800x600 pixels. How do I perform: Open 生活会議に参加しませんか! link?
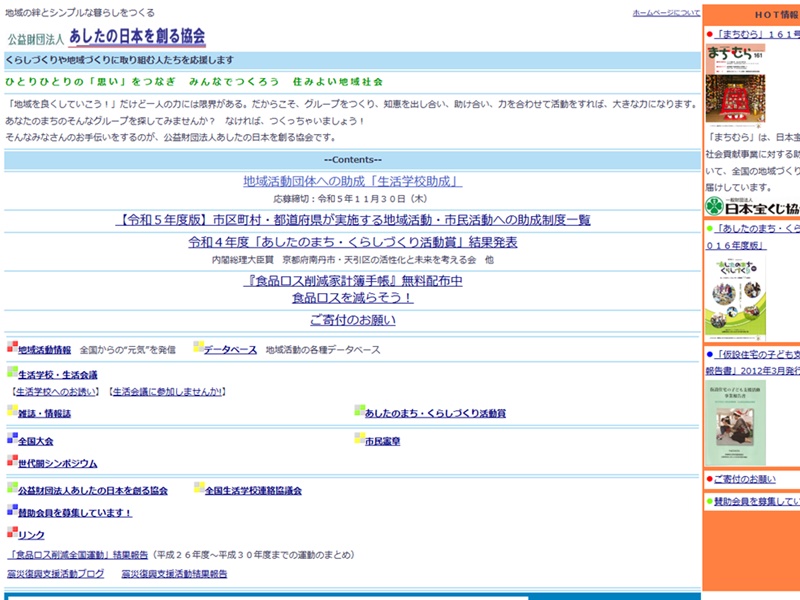coord(167,392)
